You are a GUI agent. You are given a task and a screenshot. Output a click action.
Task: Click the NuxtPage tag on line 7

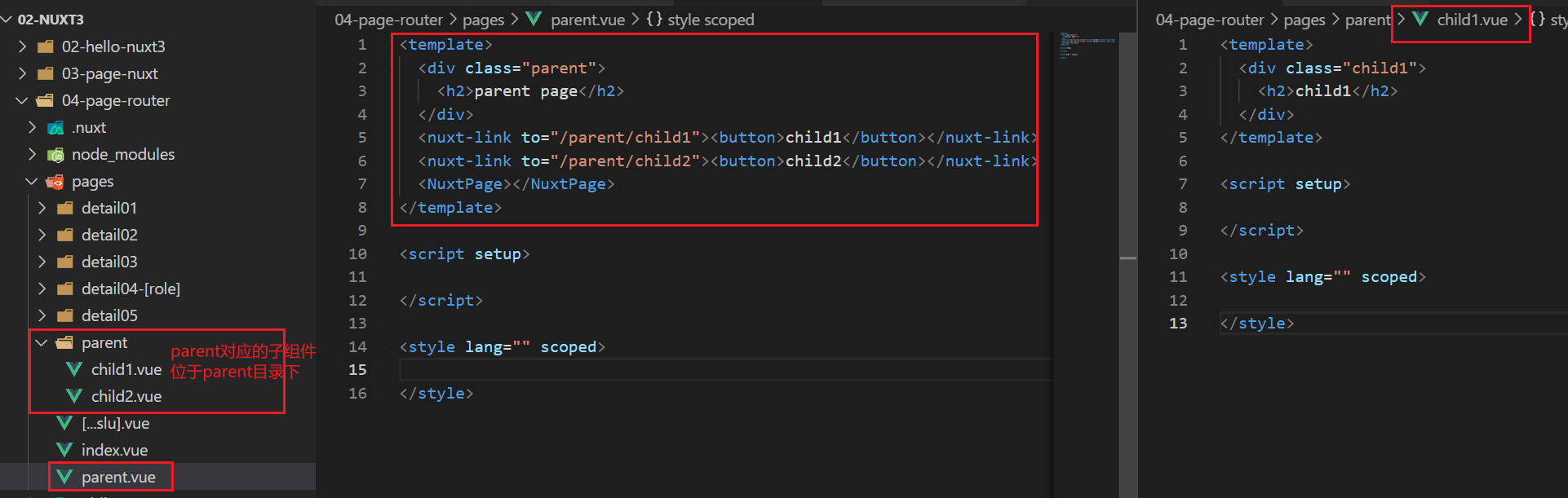coord(516,184)
